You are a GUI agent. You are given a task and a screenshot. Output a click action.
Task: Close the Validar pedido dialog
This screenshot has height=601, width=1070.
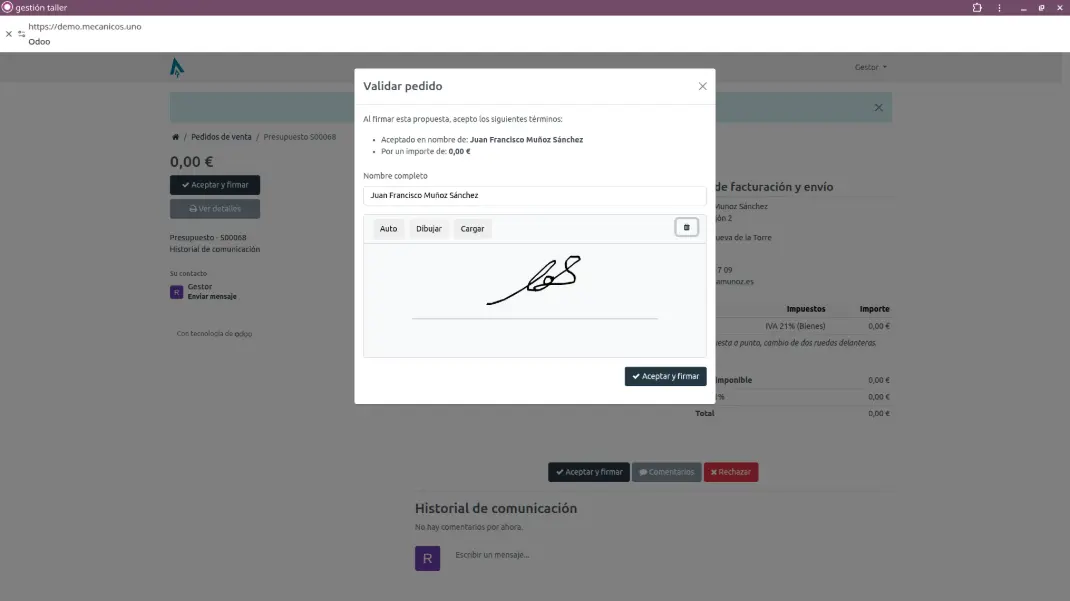(x=701, y=85)
